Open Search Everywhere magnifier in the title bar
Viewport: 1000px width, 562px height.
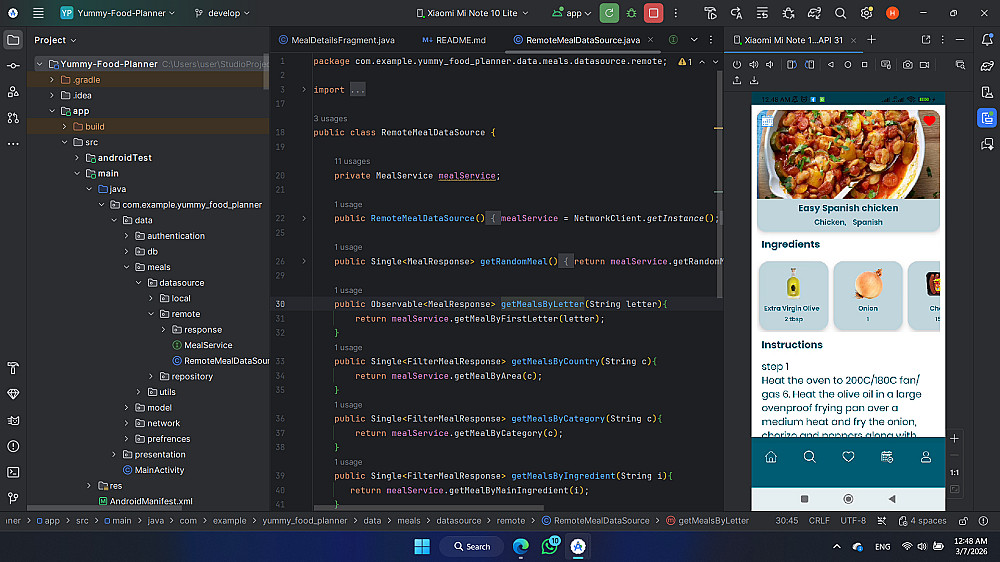[840, 13]
